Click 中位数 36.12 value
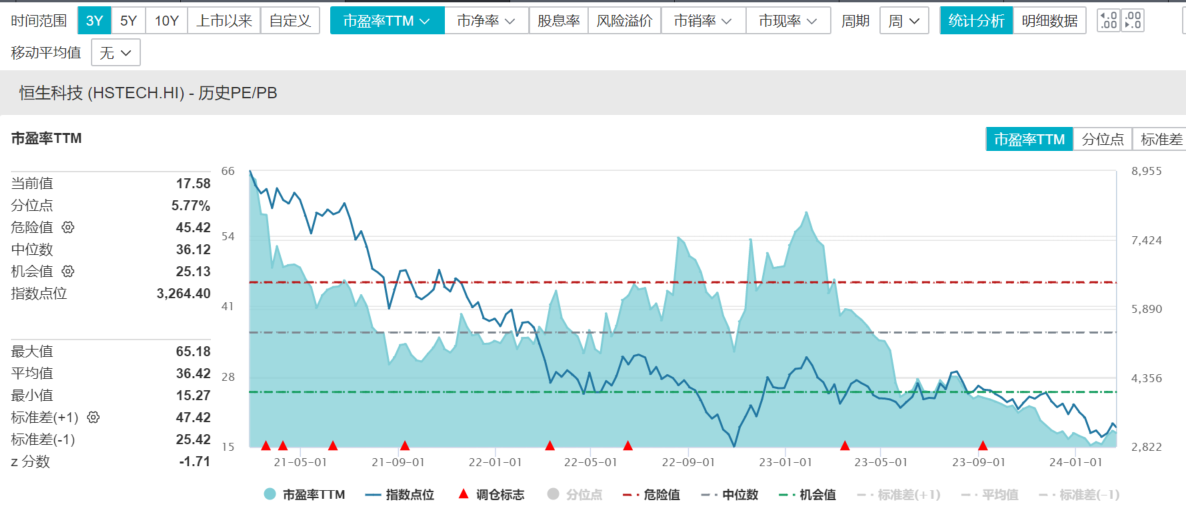1186x511 pixels. (x=193, y=249)
